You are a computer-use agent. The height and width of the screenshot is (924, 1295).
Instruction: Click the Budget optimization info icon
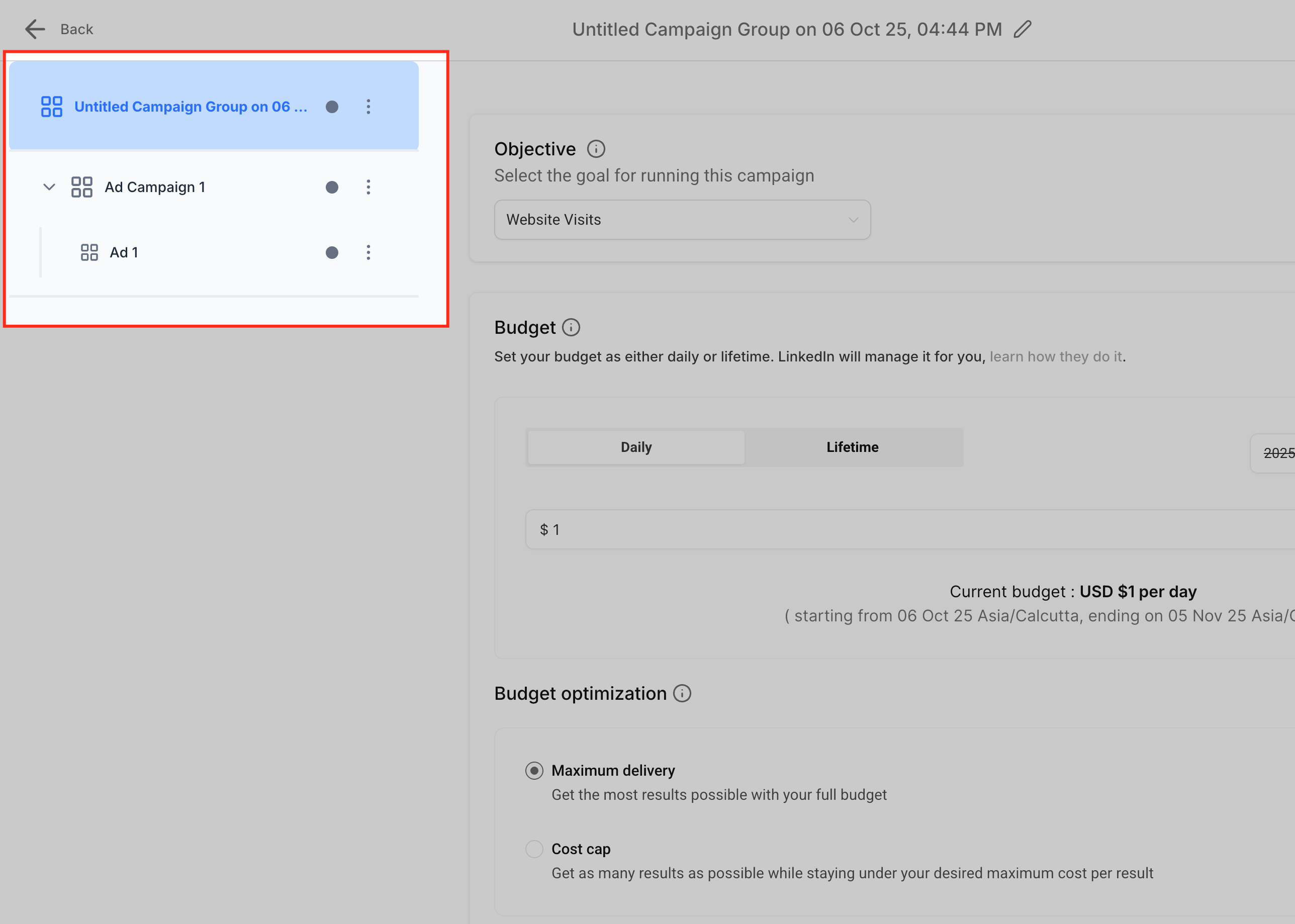[x=682, y=694]
